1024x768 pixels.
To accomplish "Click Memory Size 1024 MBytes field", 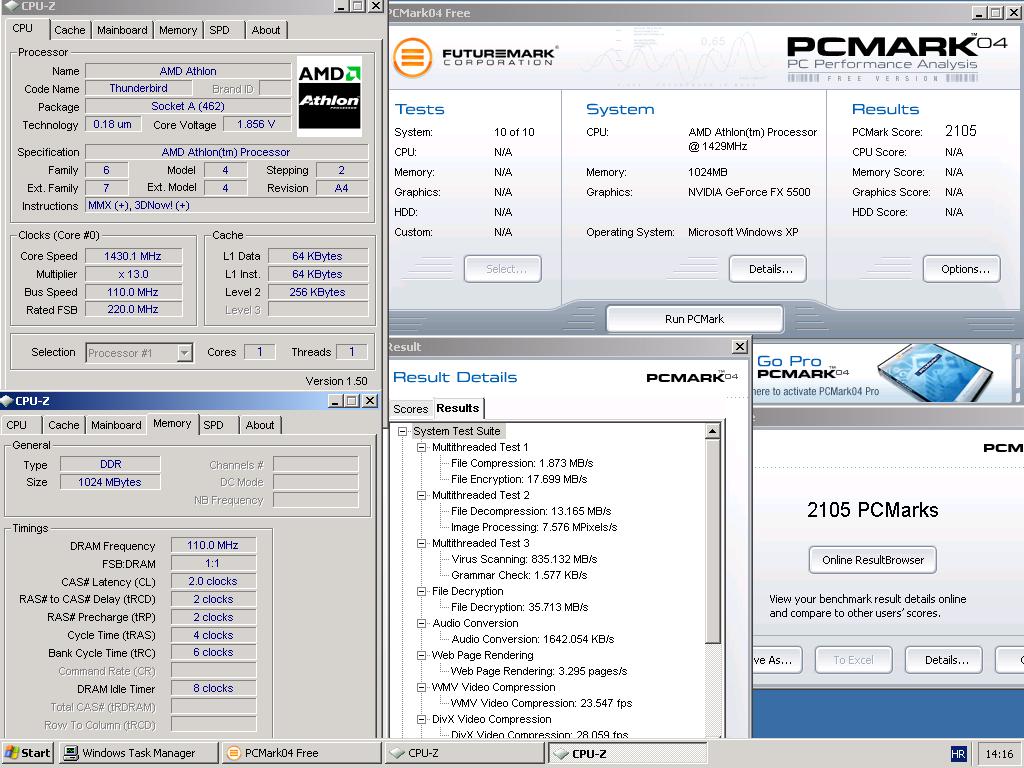I will 110,482.
